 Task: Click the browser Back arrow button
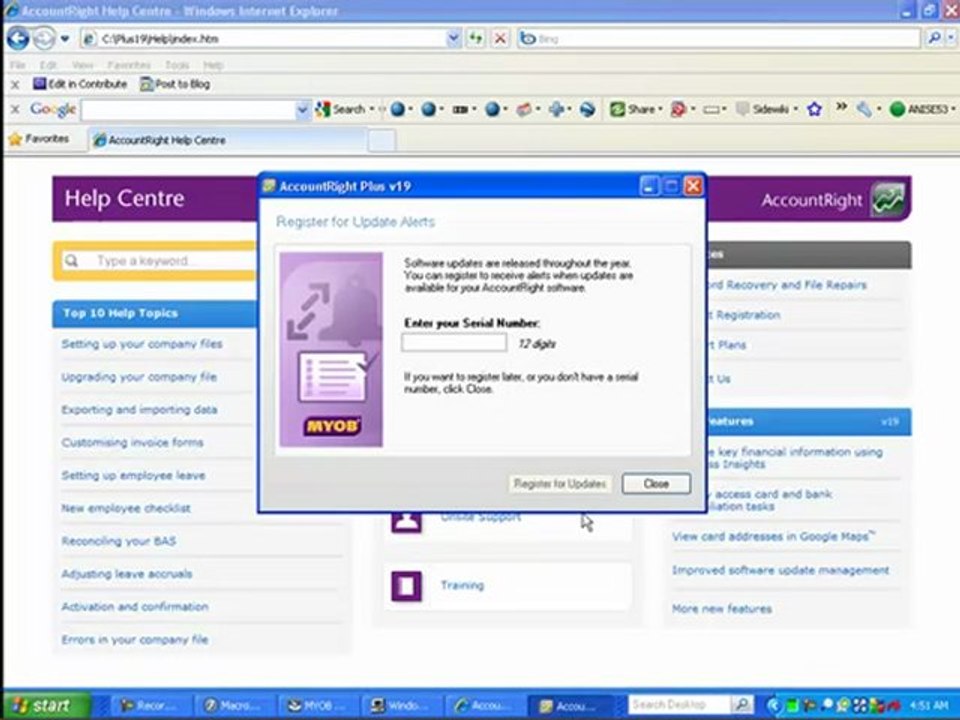pos(18,39)
